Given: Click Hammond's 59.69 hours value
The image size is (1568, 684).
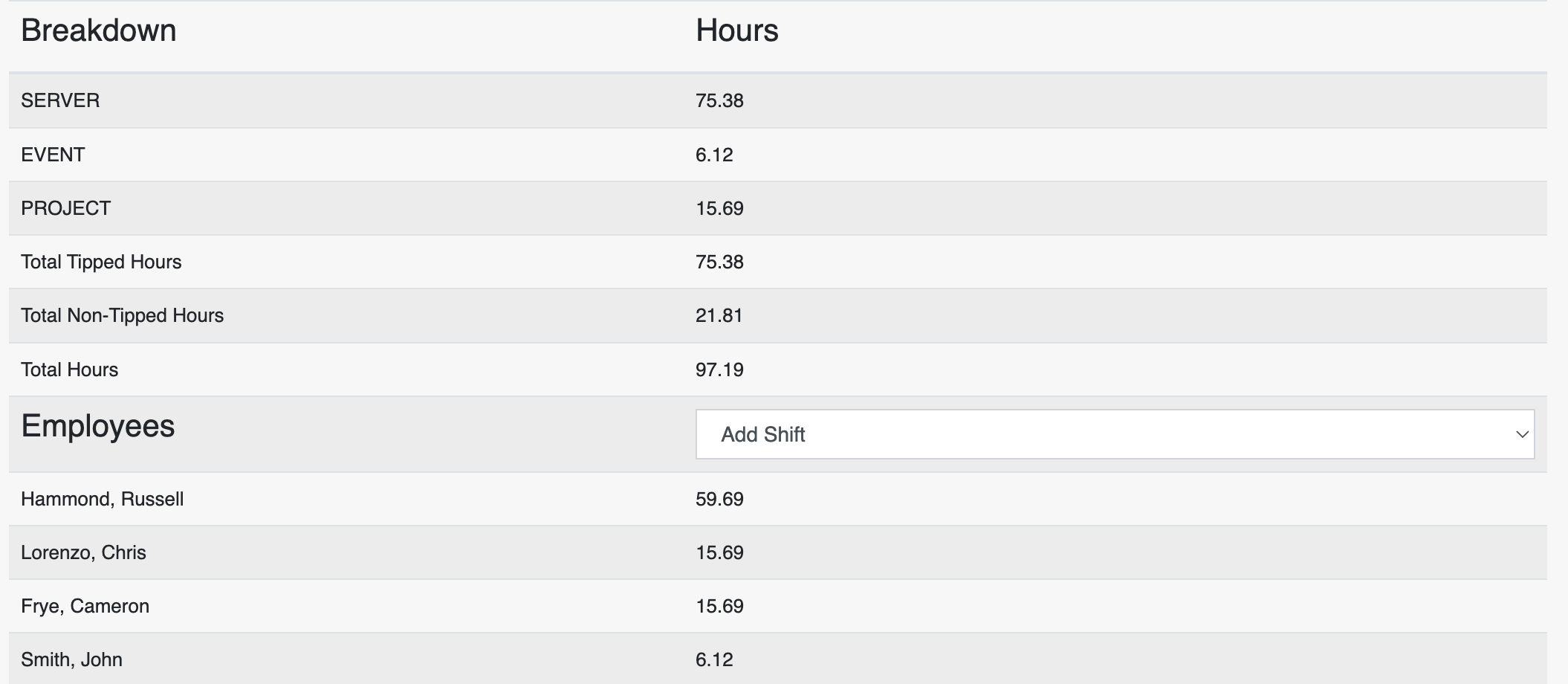Looking at the screenshot, I should [x=719, y=499].
